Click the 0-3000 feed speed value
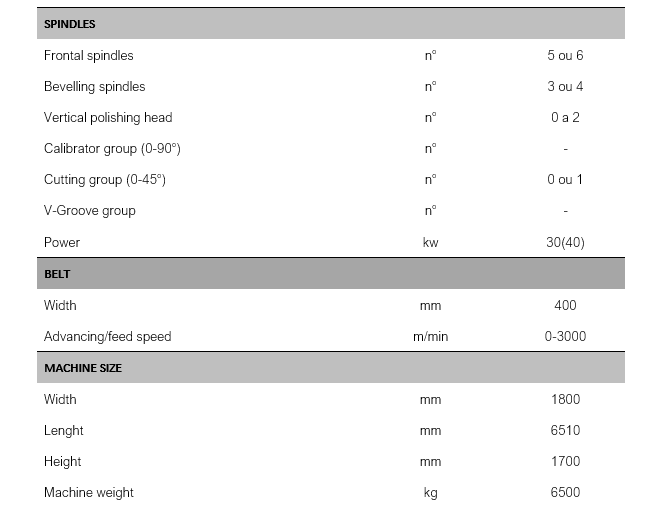This screenshot has height=523, width=653. pos(565,336)
